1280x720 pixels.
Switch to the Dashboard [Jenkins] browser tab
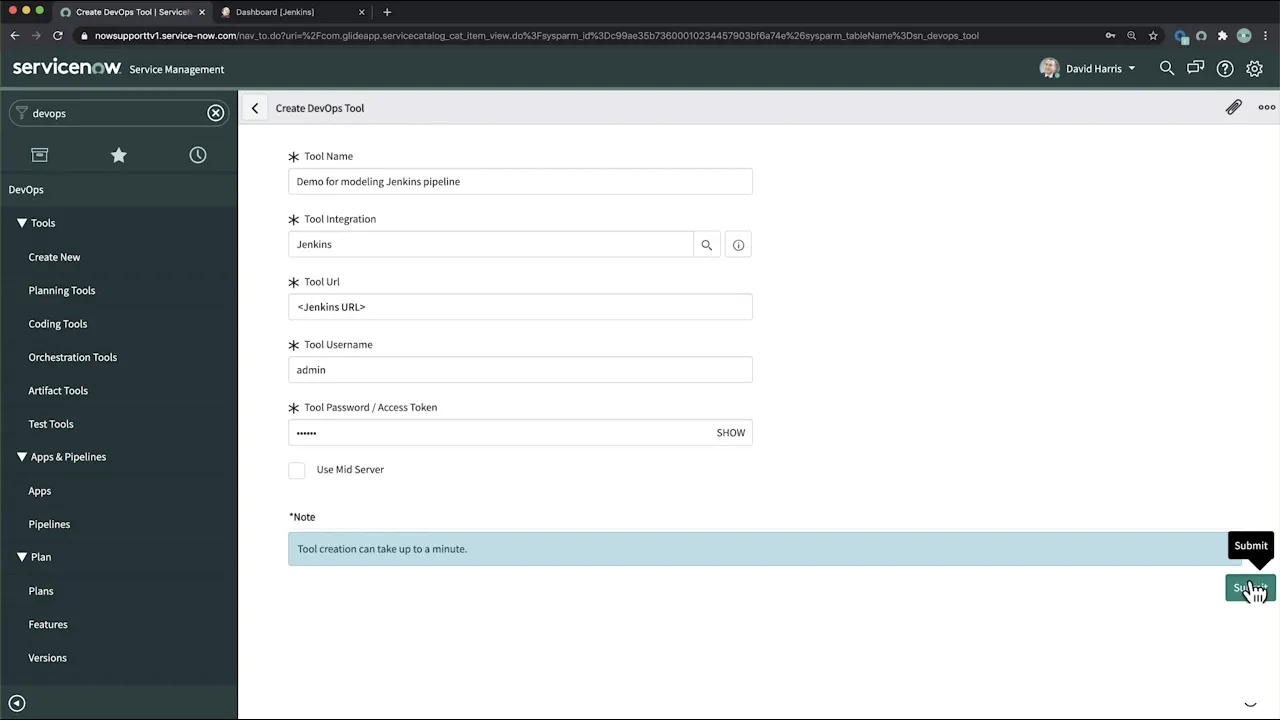click(274, 11)
